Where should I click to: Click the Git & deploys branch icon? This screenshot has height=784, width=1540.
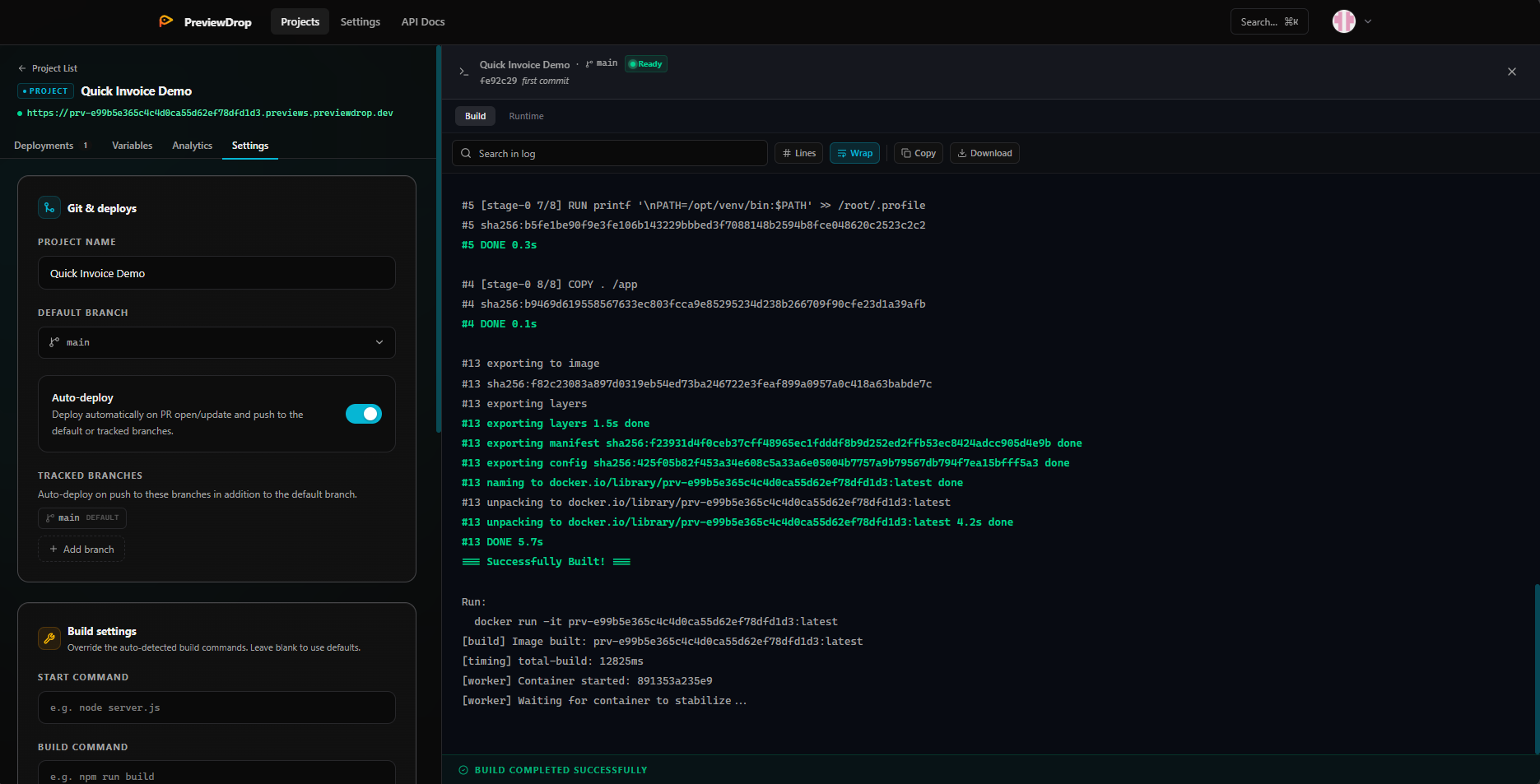49,207
